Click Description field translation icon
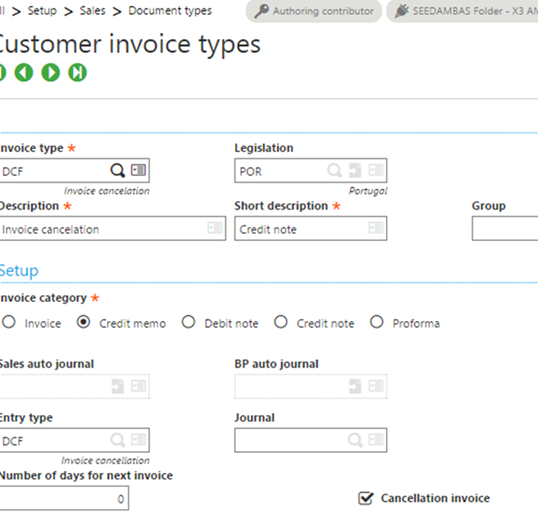Screen dimensions: 538x529 click(x=215, y=228)
